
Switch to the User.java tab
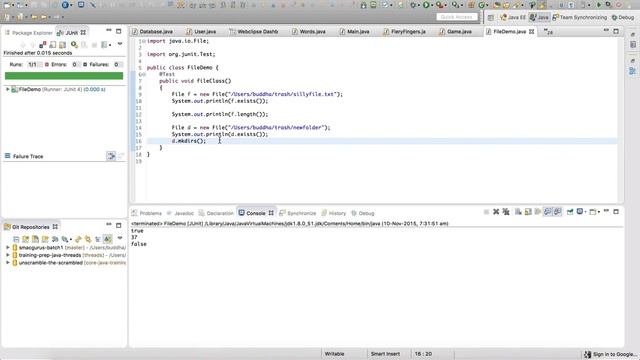201,31
